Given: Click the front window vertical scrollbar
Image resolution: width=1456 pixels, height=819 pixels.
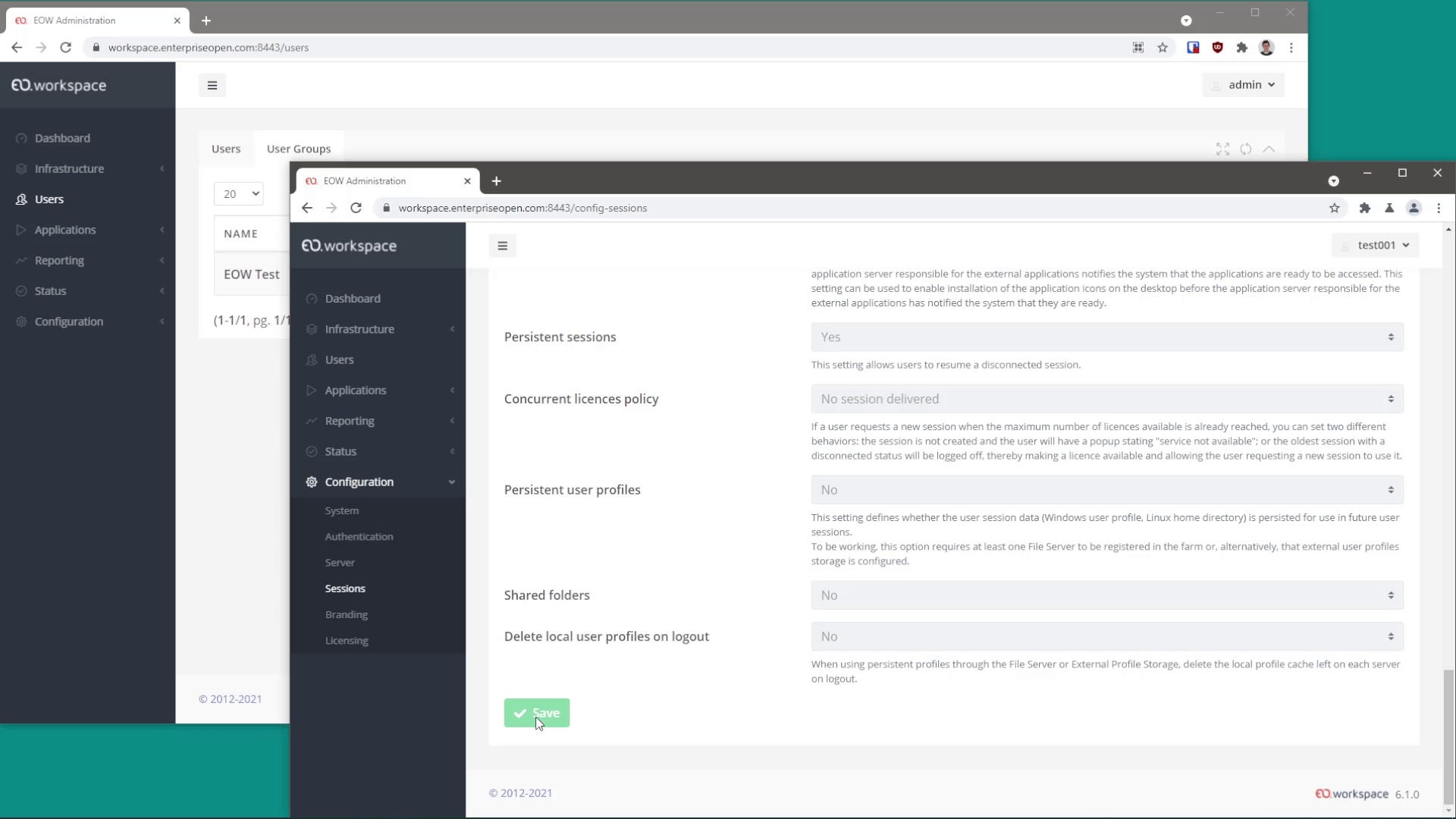Looking at the screenshot, I should (x=1448, y=736).
